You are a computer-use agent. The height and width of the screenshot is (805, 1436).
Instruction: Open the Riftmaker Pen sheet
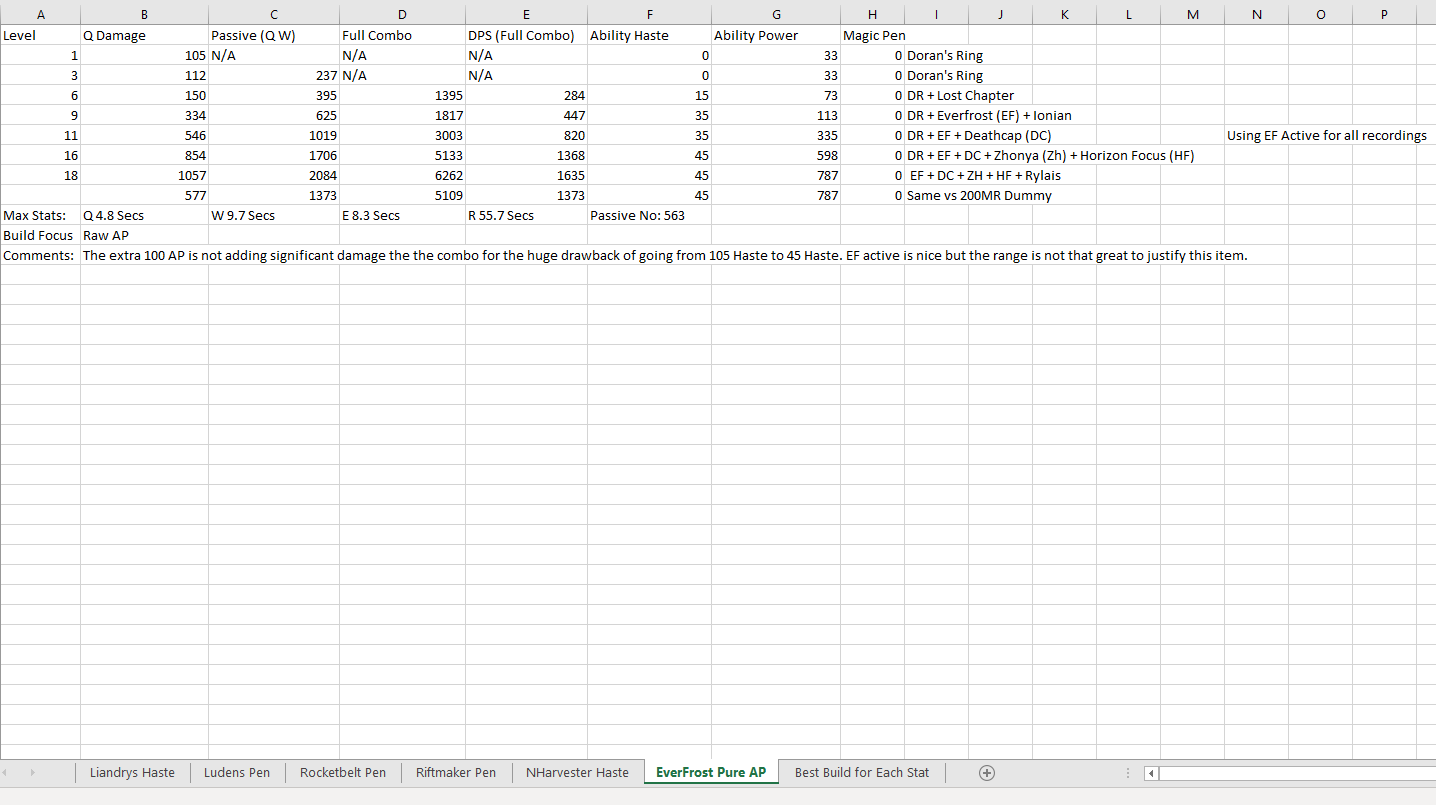(x=455, y=772)
